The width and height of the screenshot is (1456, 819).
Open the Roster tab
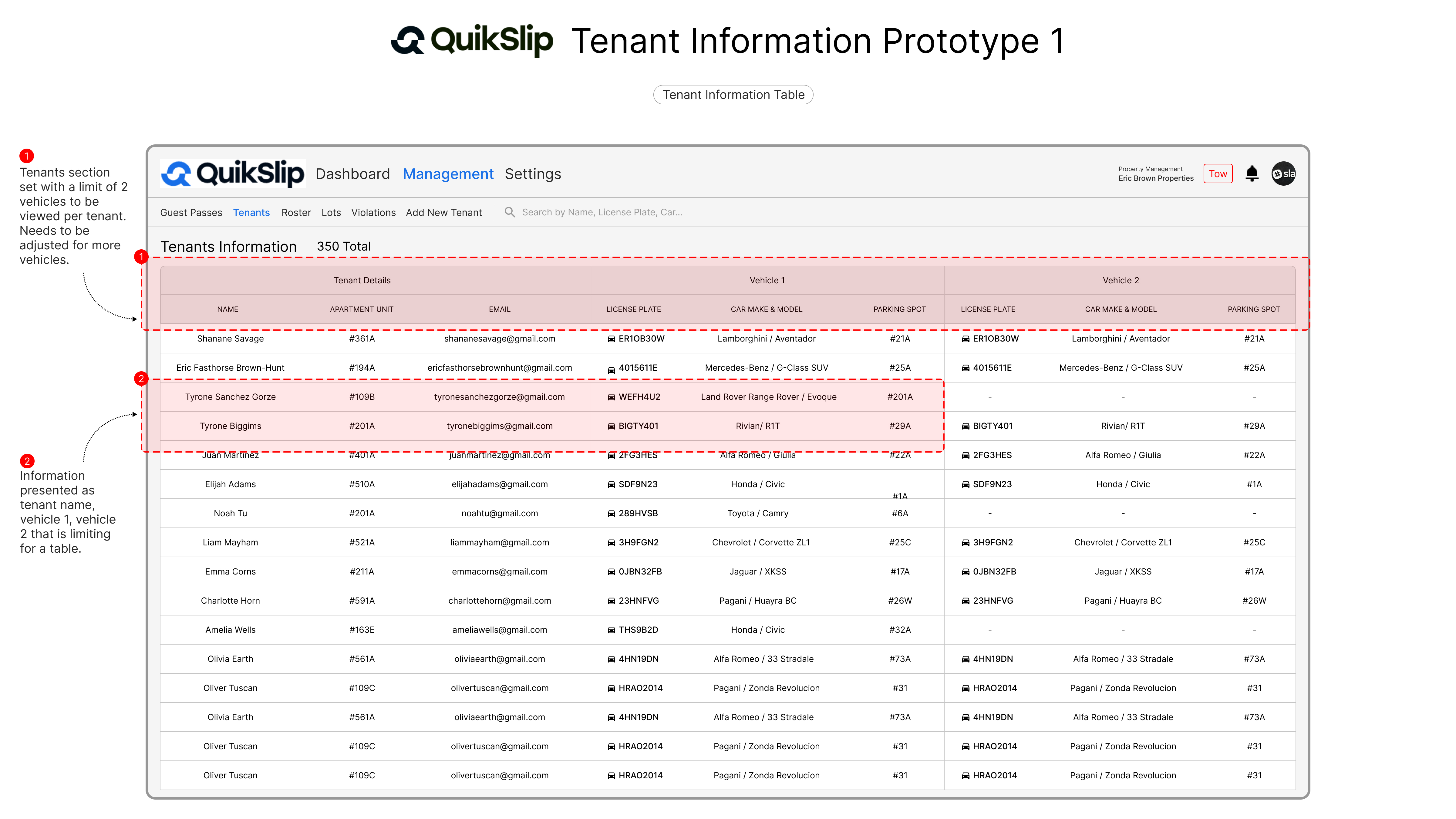[x=296, y=213]
